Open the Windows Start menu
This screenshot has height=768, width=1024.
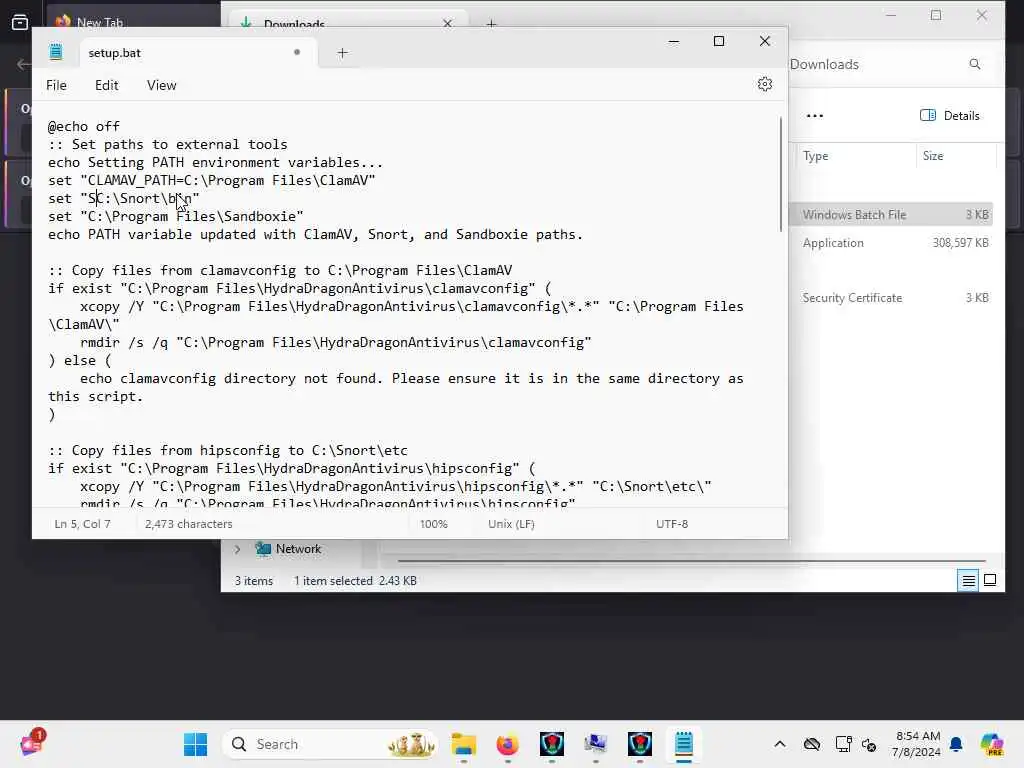tap(195, 744)
